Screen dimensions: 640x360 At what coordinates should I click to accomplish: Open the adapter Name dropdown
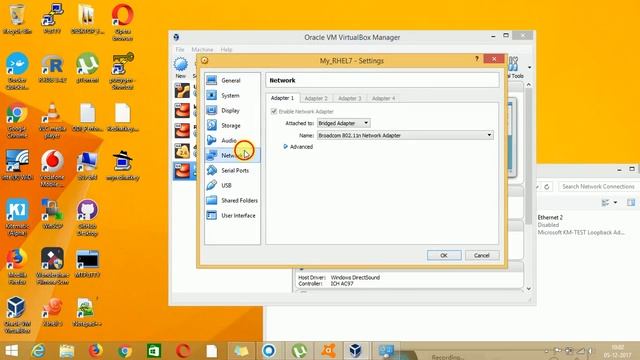coord(405,135)
